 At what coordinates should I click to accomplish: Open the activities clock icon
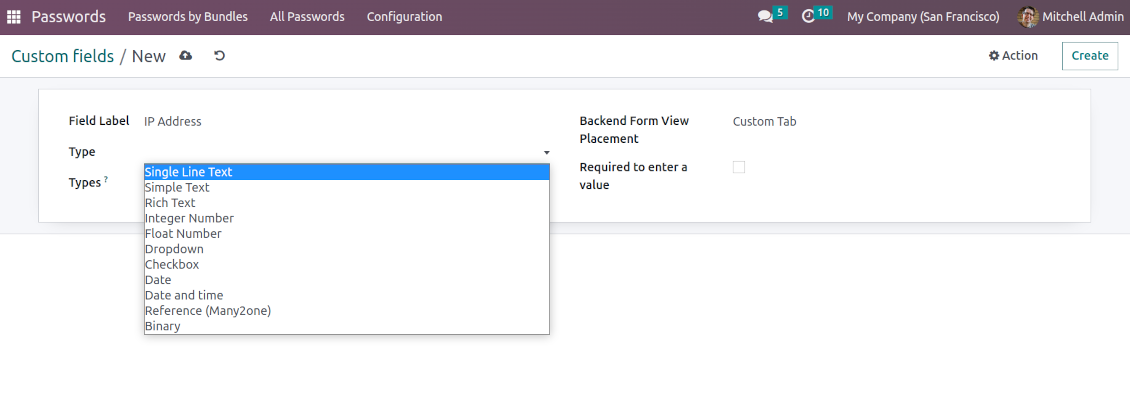click(809, 17)
